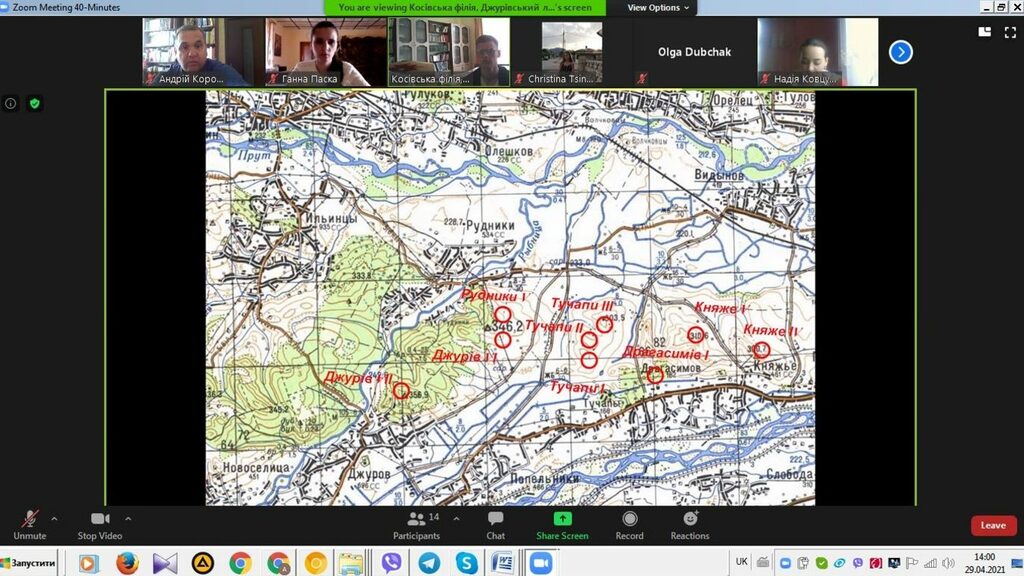Show next participants with blue arrow

[x=900, y=52]
